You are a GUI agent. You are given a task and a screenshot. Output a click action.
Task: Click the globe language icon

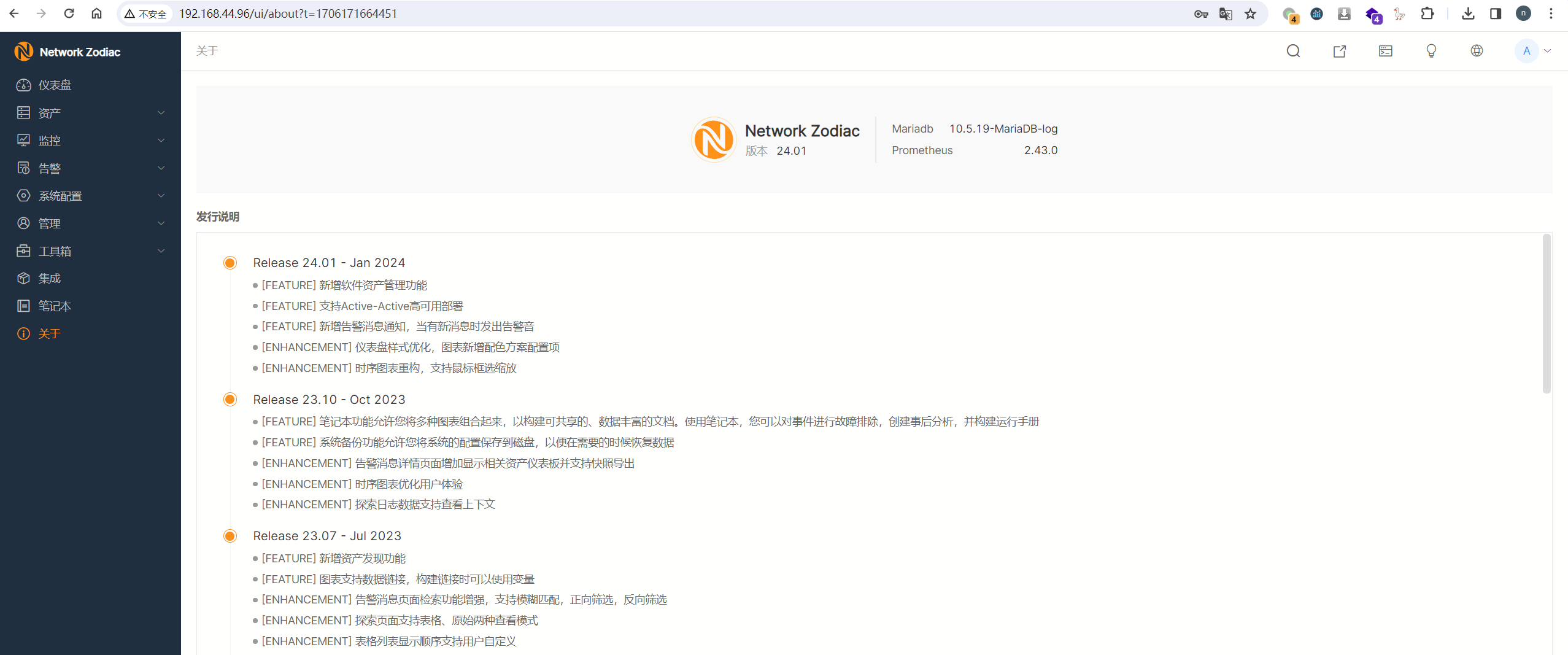(x=1477, y=51)
